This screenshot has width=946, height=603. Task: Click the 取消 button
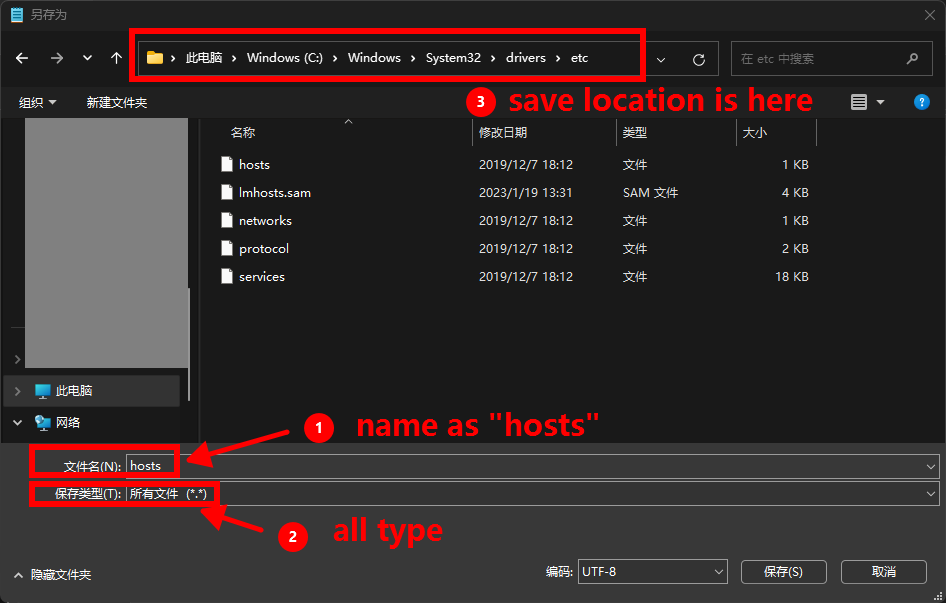tap(883, 571)
